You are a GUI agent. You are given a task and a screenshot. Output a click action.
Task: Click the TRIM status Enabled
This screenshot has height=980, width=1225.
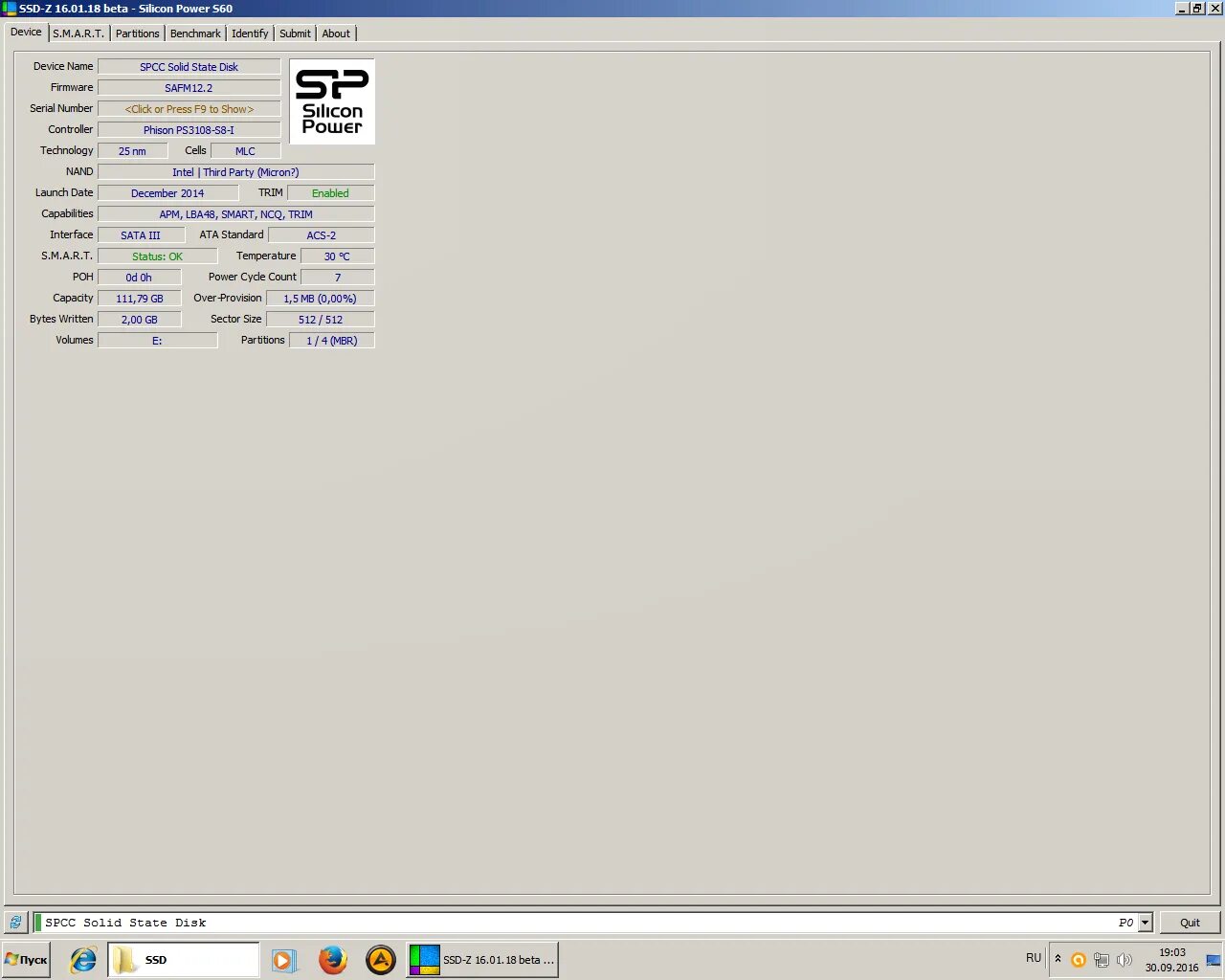(331, 193)
